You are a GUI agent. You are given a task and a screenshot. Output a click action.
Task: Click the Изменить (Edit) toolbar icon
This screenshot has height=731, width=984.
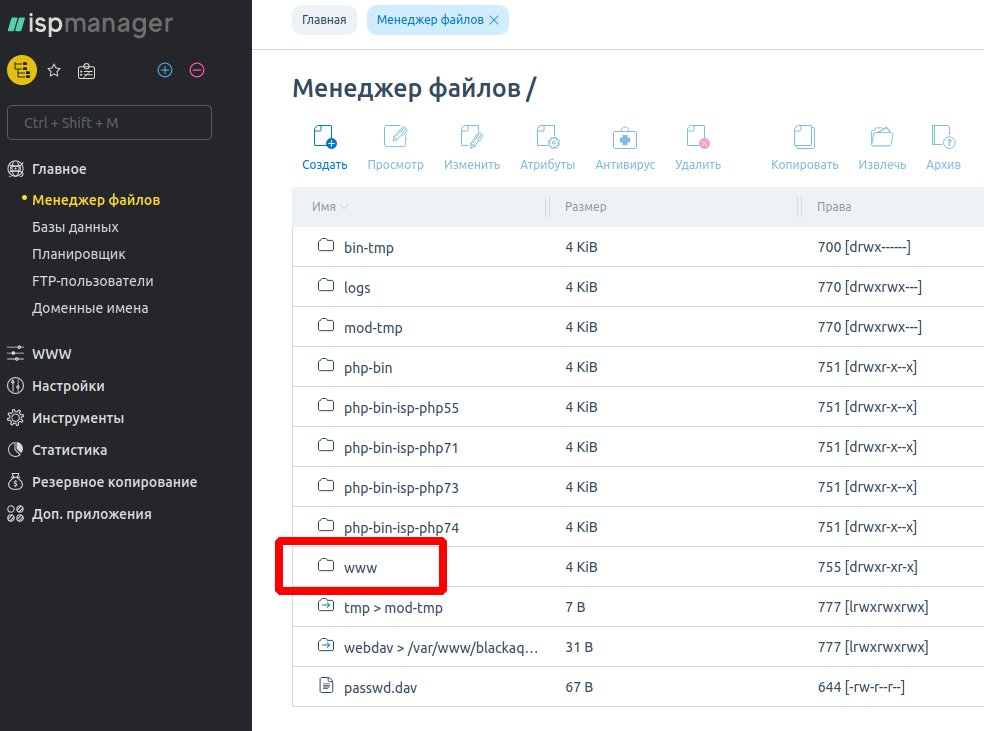(x=471, y=138)
